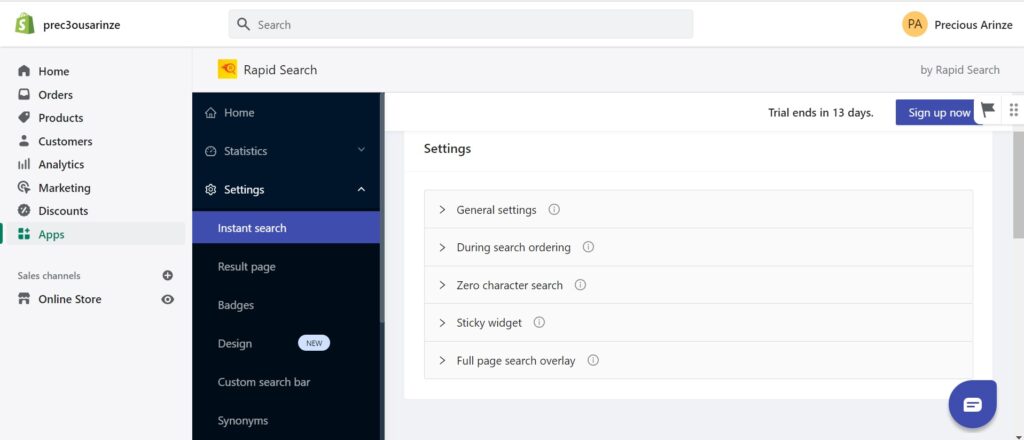
Task: Click the 'Sales channels' label
Action: click(49, 275)
